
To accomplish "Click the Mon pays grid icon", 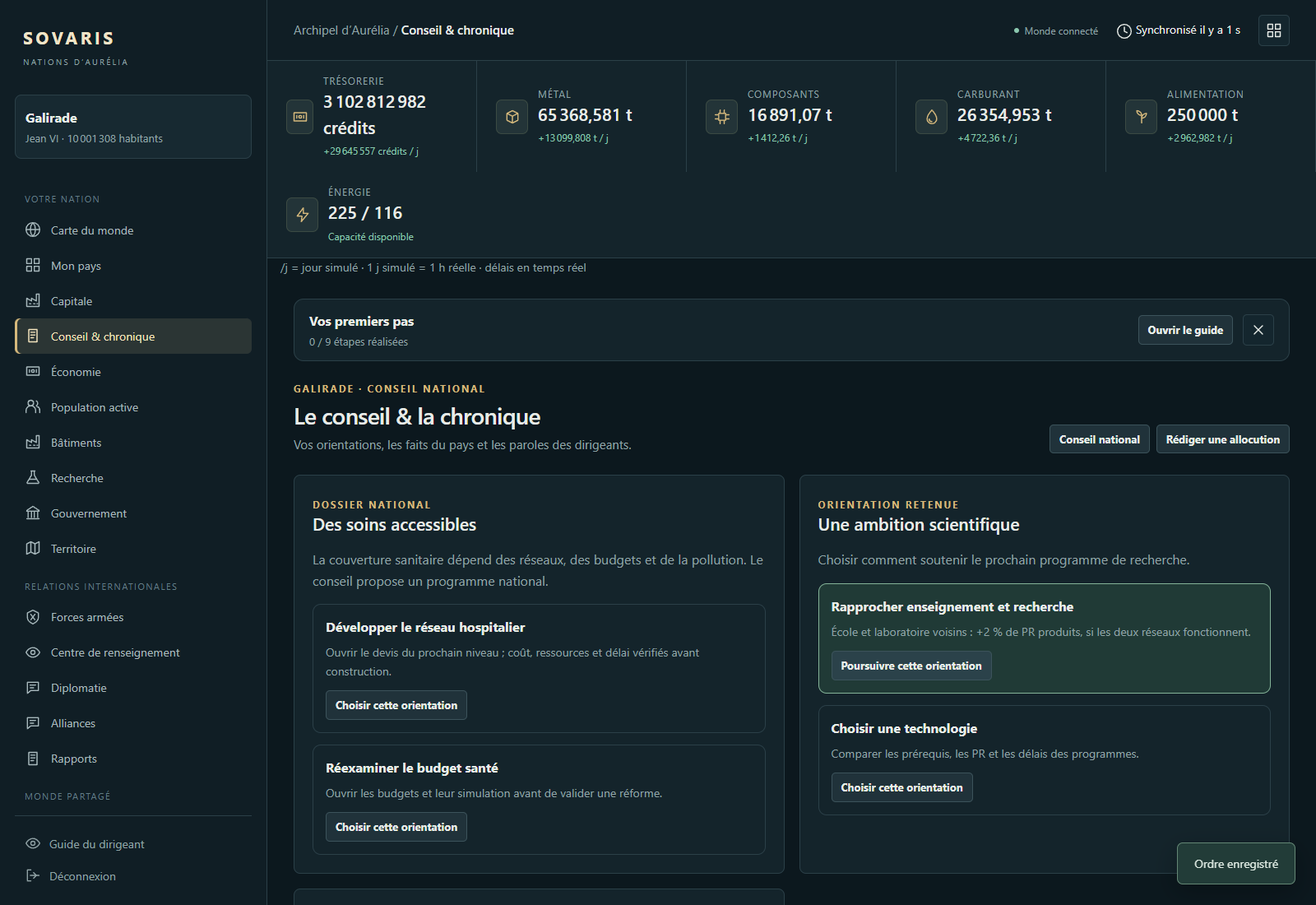I will pyautogui.click(x=33, y=265).
